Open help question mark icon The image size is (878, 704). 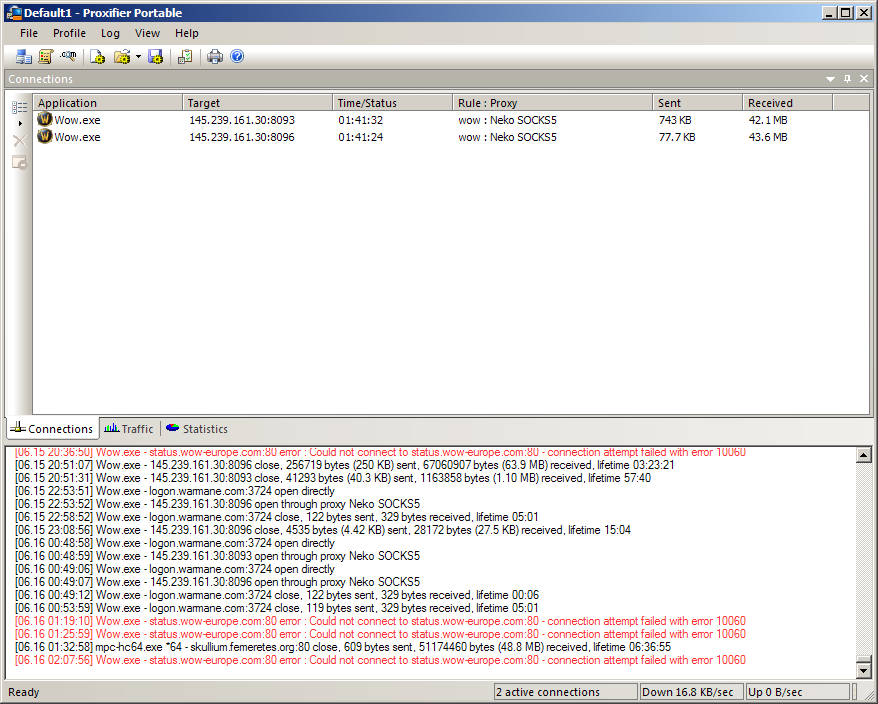click(x=237, y=57)
